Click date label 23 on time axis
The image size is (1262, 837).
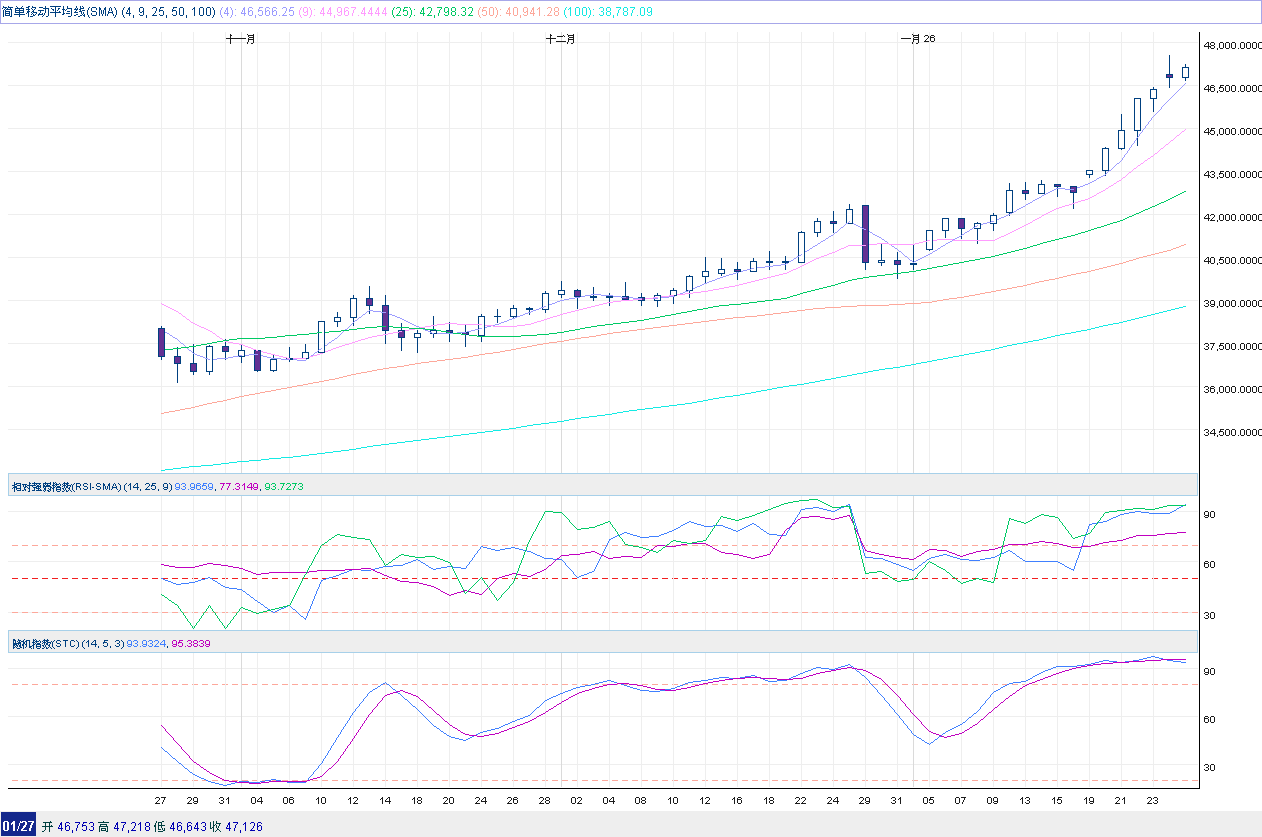coord(1151,801)
